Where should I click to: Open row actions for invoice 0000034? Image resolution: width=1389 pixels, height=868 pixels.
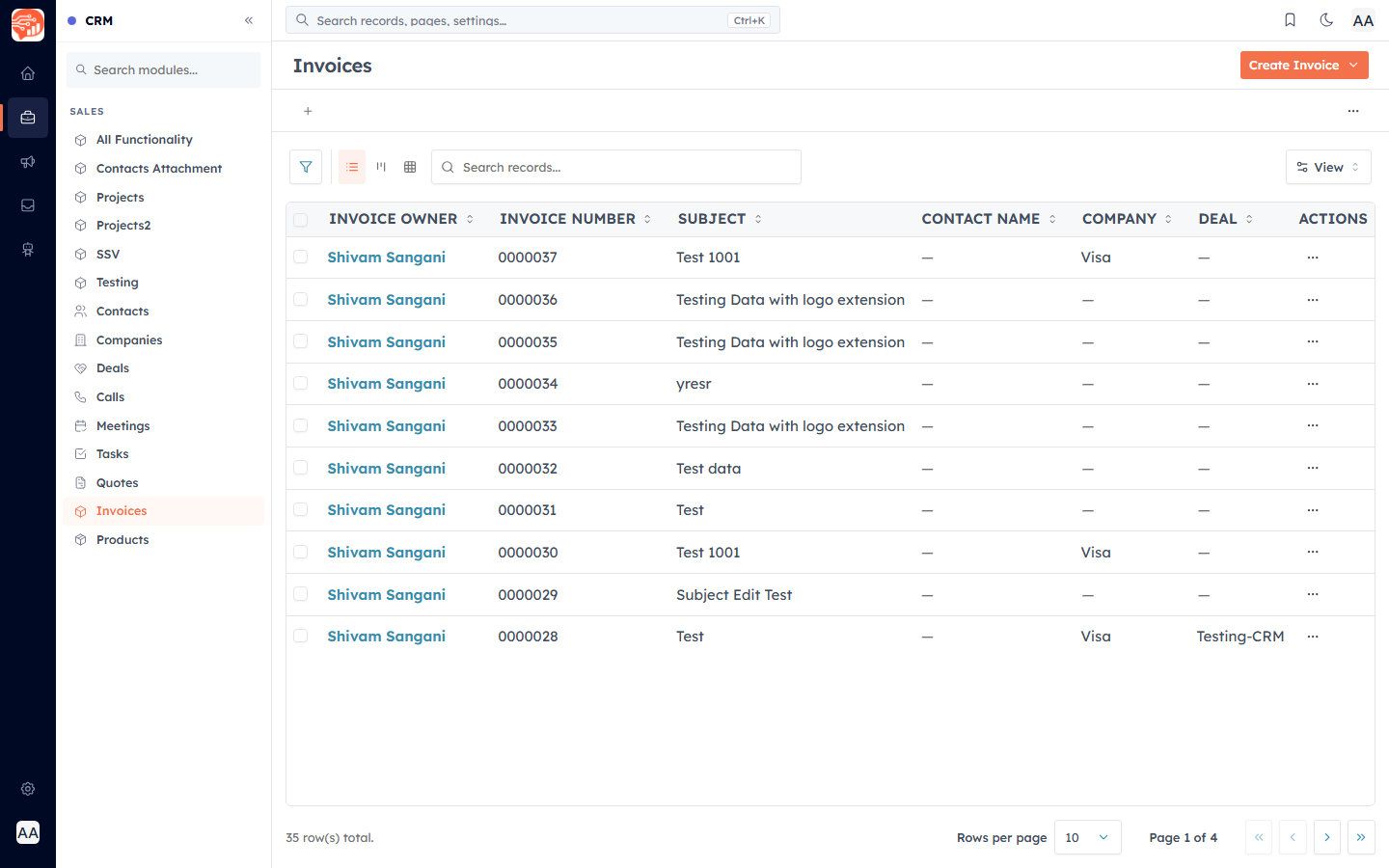[1313, 384]
